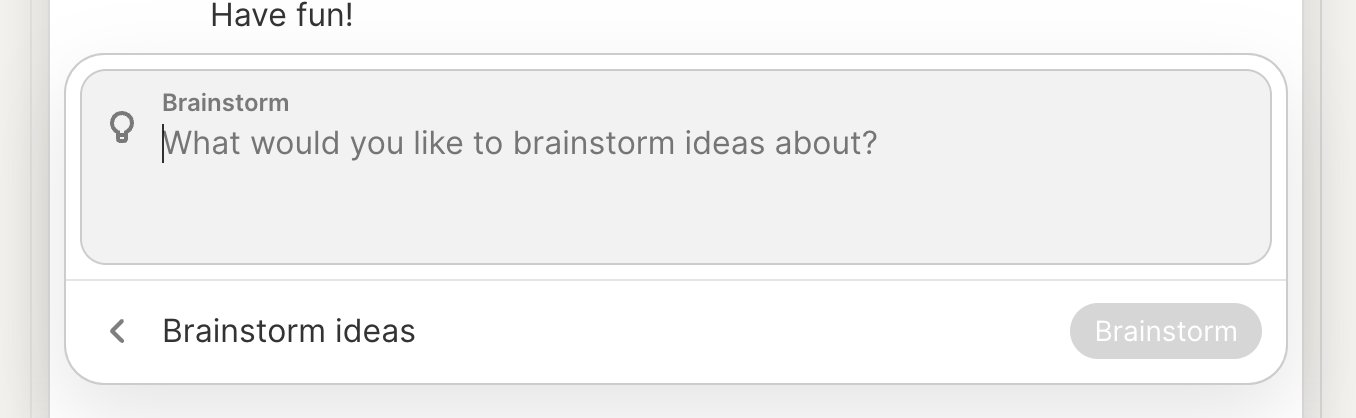Place cursor at start of the brainstorm prompt
This screenshot has width=1356, height=418.
(x=164, y=144)
